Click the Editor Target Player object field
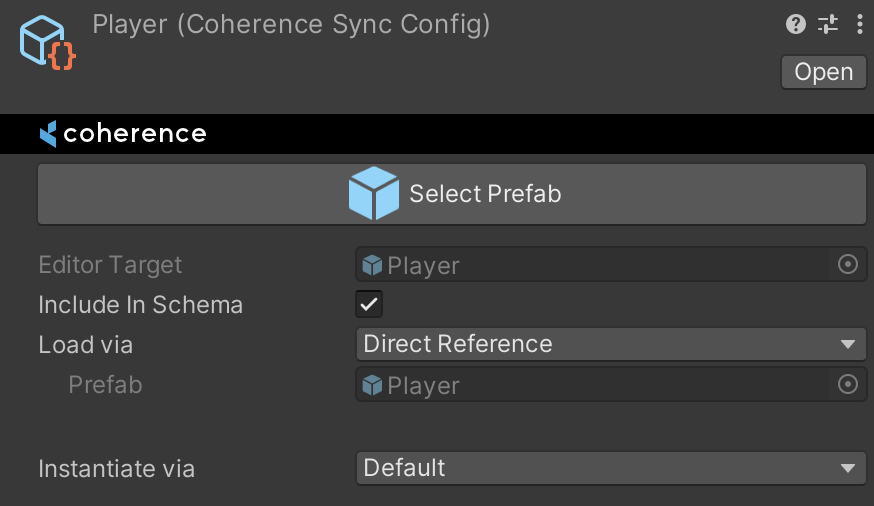Image resolution: width=874 pixels, height=506 pixels. (595, 265)
